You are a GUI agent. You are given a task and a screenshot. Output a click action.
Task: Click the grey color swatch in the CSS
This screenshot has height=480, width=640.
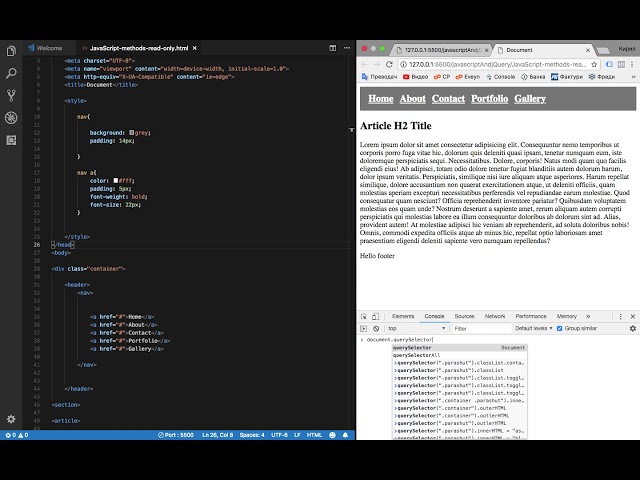pos(131,133)
